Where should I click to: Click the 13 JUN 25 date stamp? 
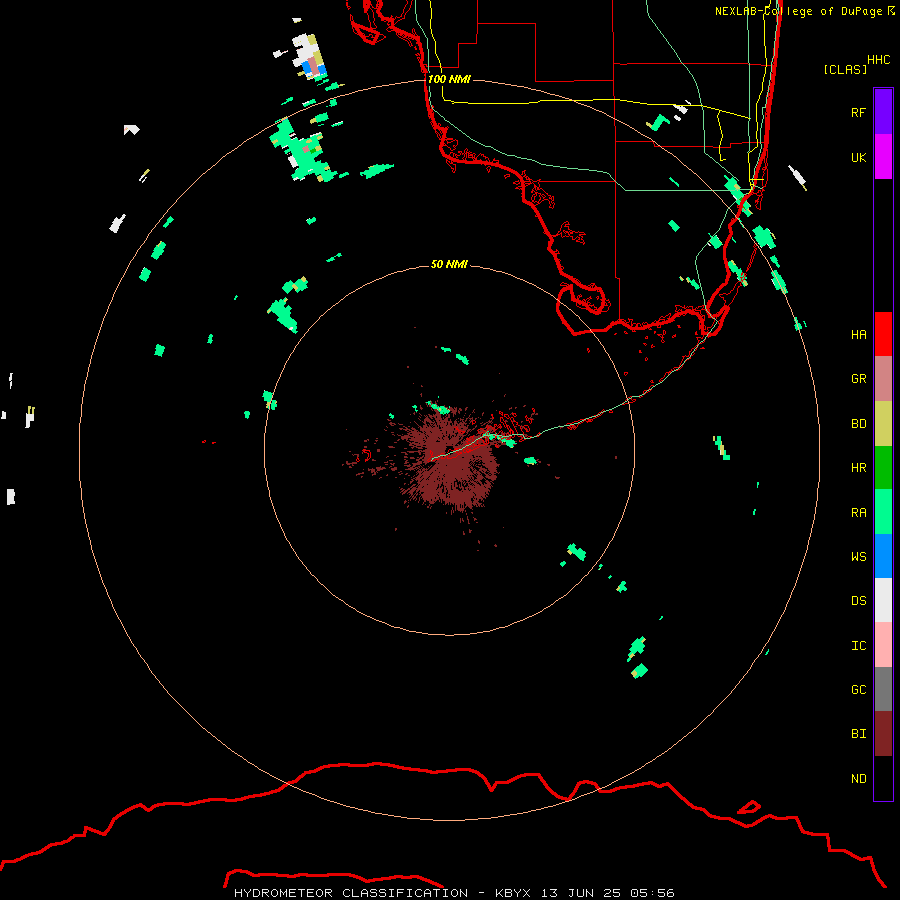(580, 893)
